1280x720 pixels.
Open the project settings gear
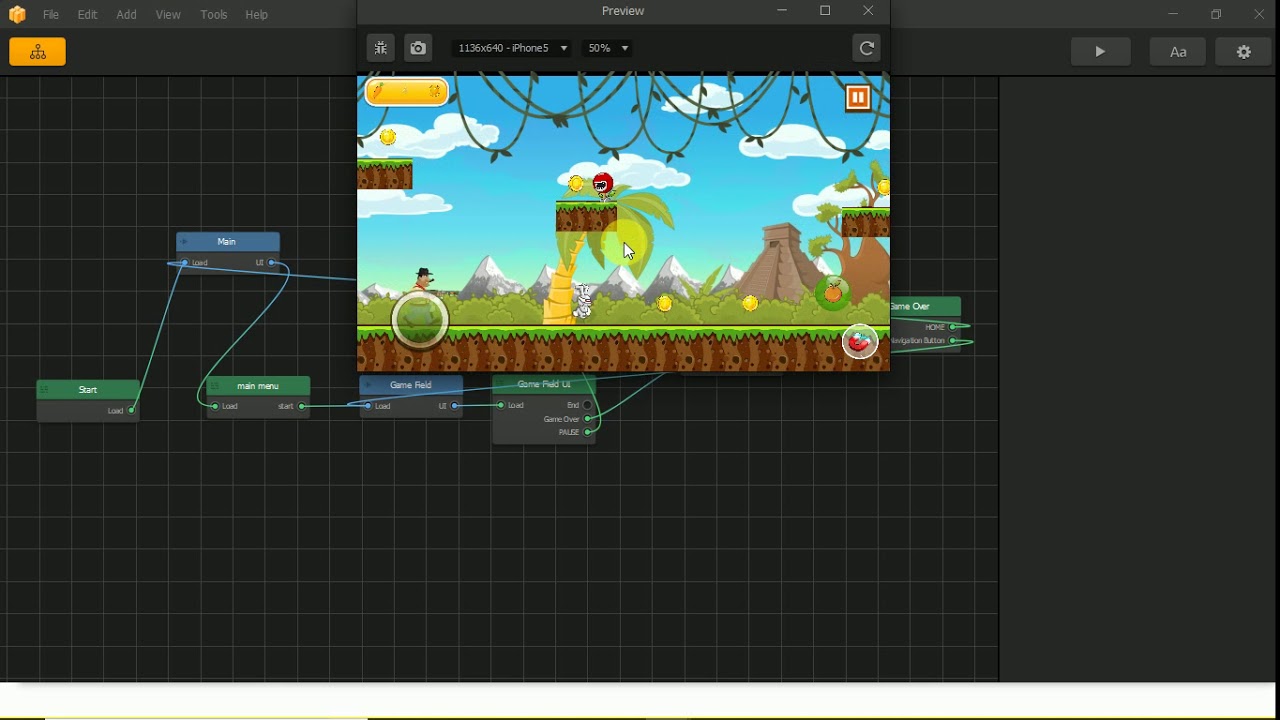[x=1244, y=52]
